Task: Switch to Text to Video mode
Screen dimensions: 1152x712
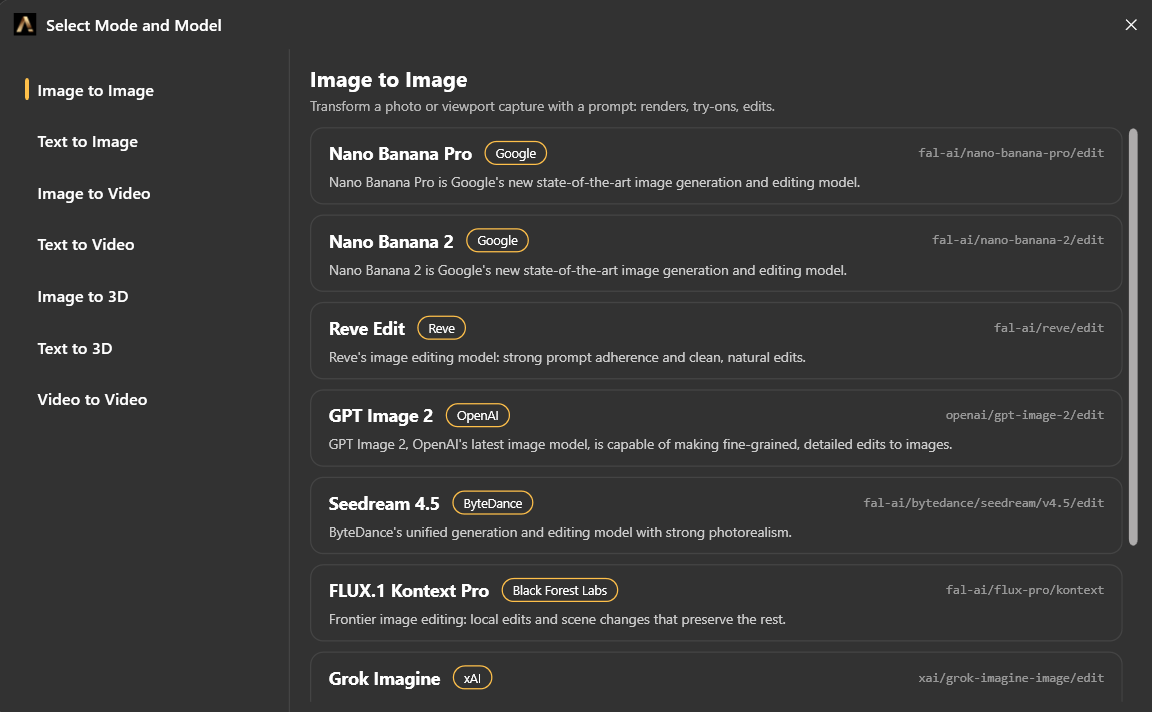Action: tap(86, 245)
